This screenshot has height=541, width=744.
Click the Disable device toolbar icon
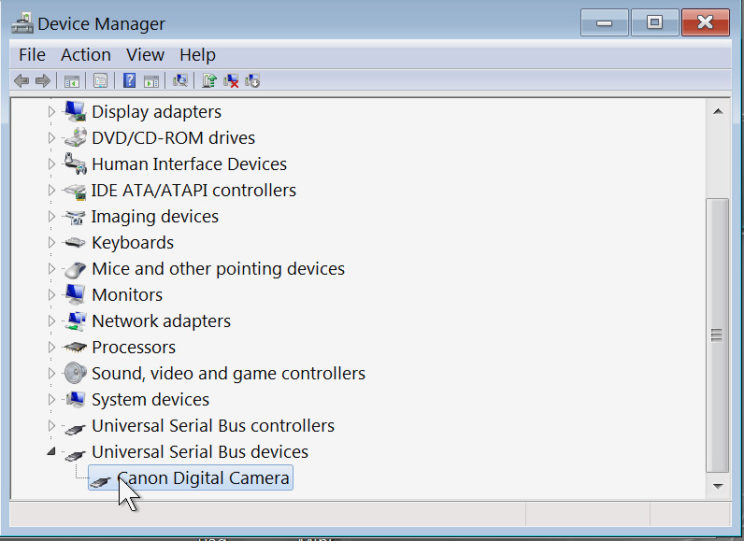pos(252,81)
